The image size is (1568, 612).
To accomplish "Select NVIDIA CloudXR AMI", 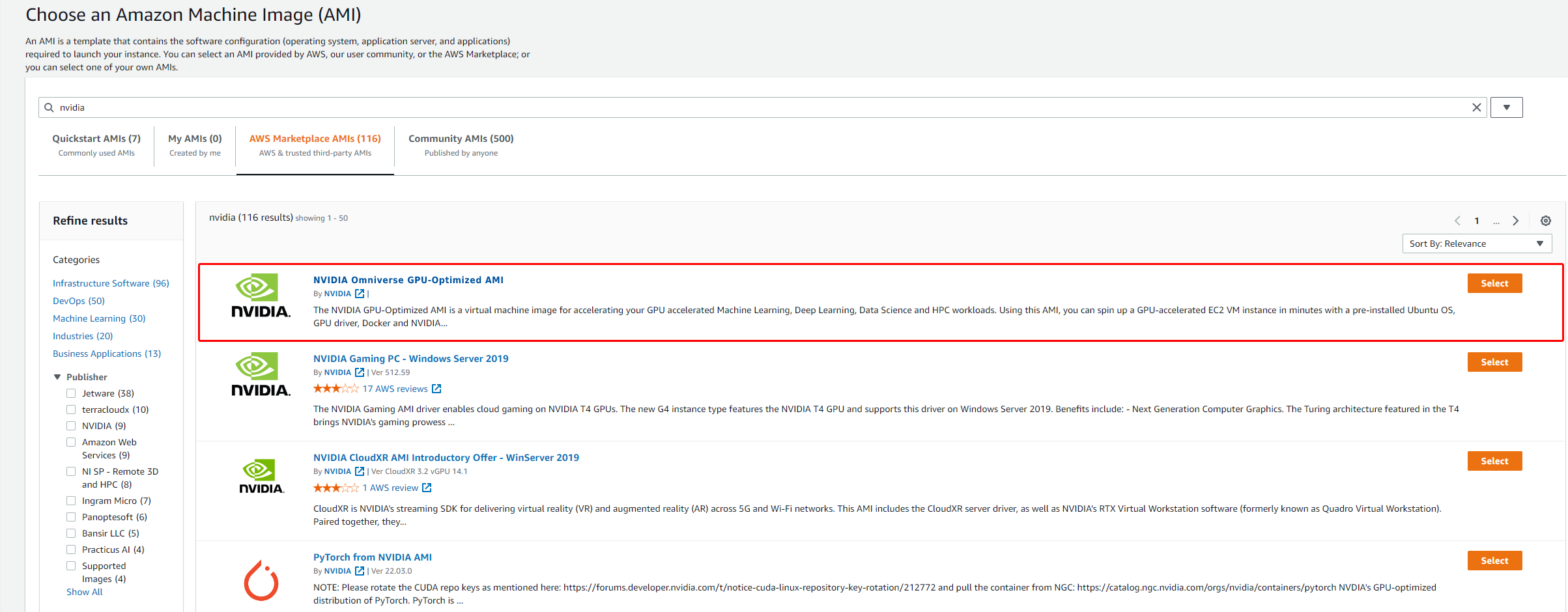I will click(1494, 461).
